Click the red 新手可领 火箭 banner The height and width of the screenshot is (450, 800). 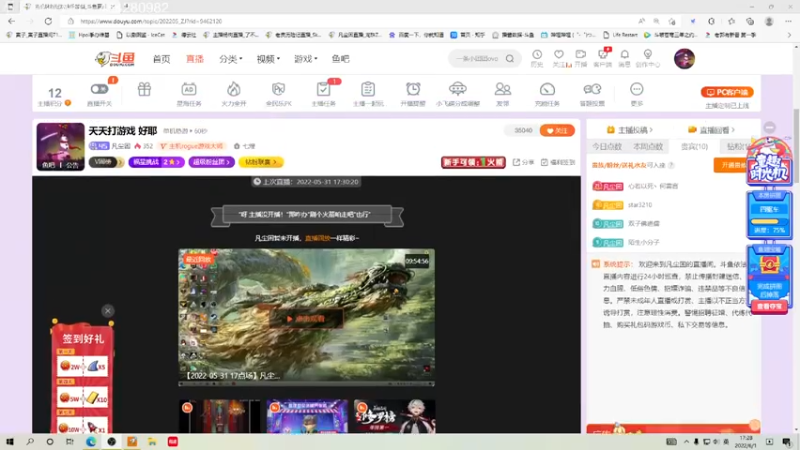click(473, 162)
